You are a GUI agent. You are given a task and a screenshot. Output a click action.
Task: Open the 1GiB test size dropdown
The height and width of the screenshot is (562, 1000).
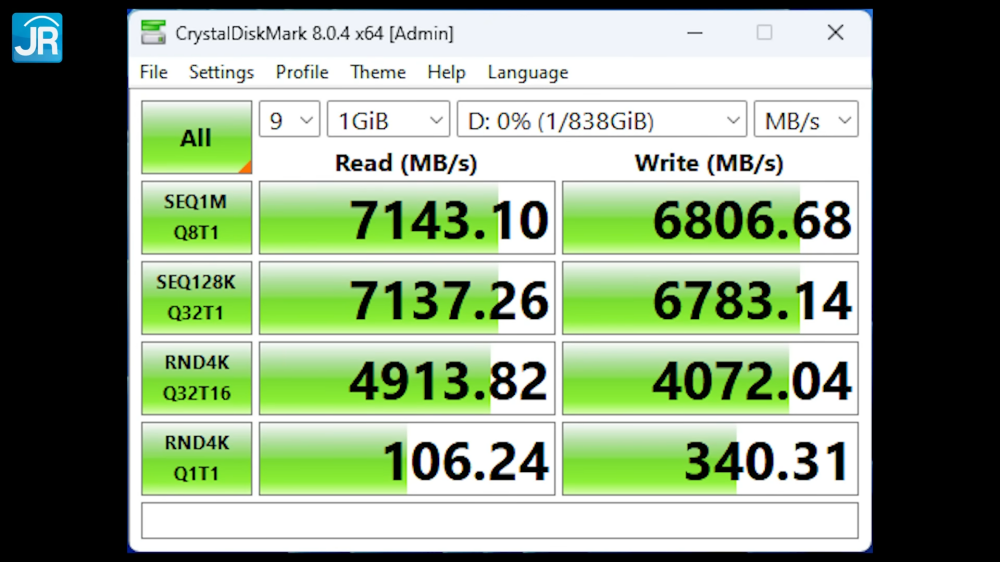click(x=388, y=121)
